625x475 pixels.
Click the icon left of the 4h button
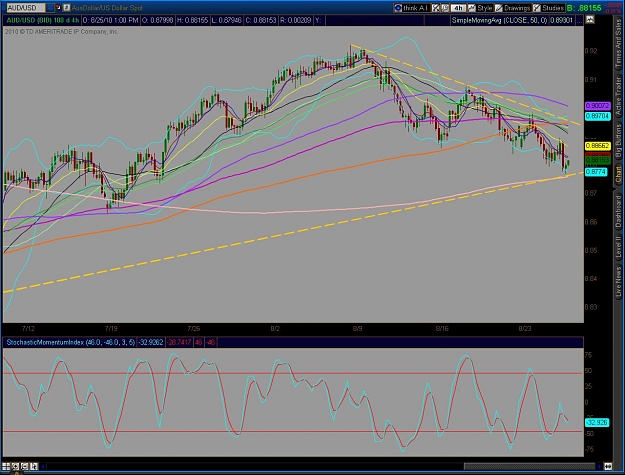click(445, 8)
